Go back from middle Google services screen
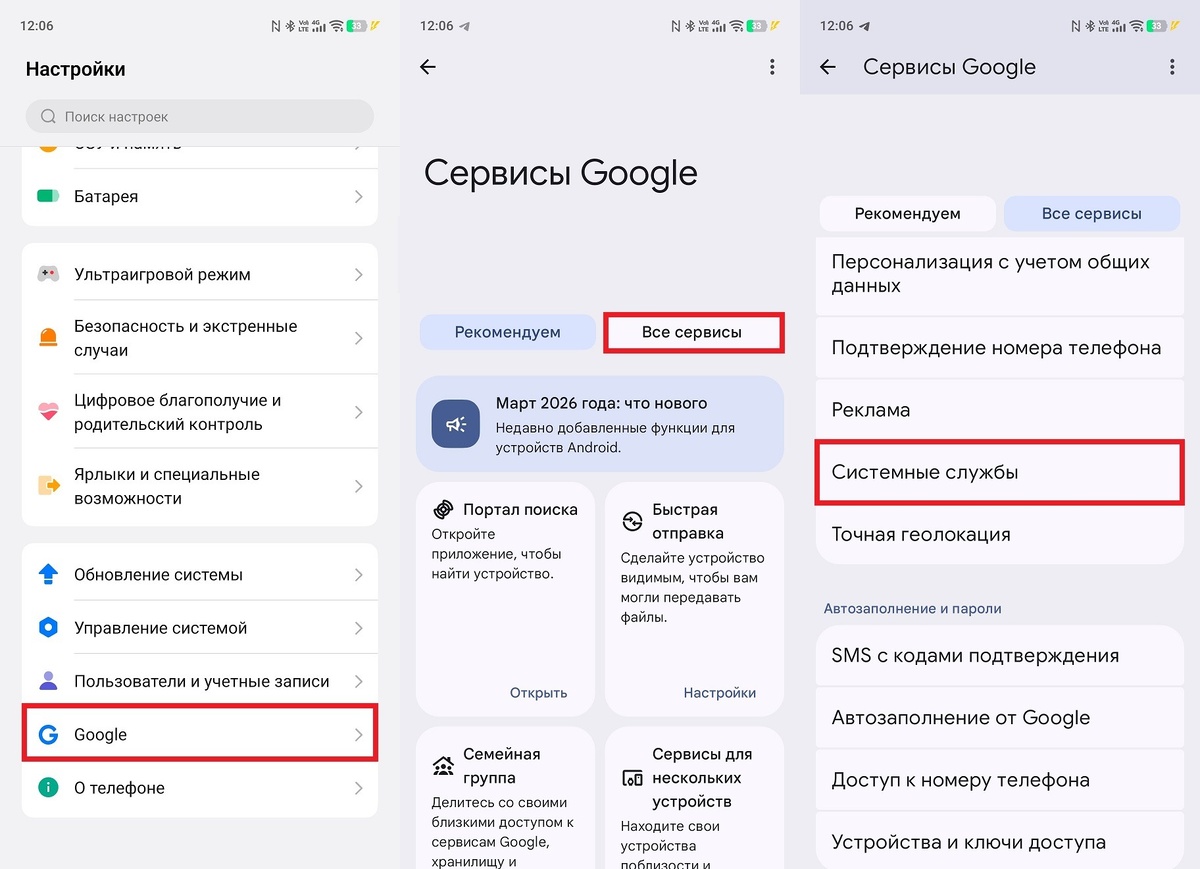 click(428, 67)
